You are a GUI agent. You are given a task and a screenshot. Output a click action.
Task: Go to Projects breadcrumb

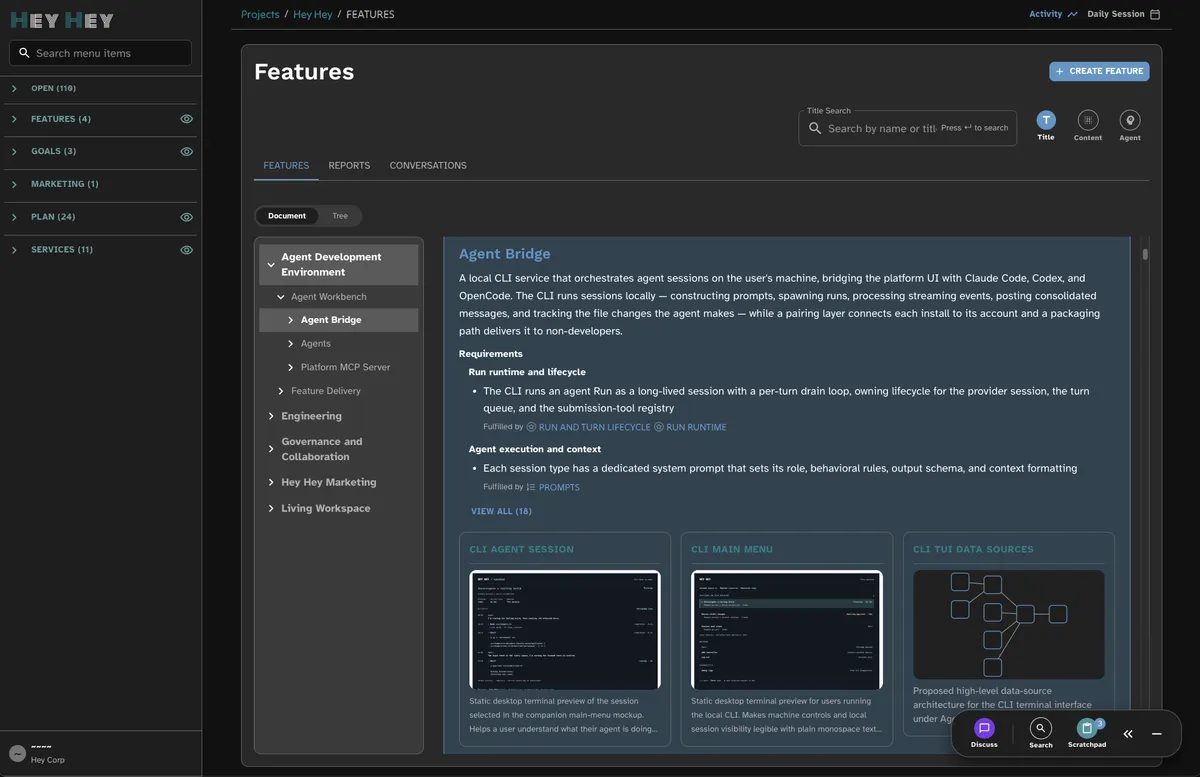click(260, 14)
